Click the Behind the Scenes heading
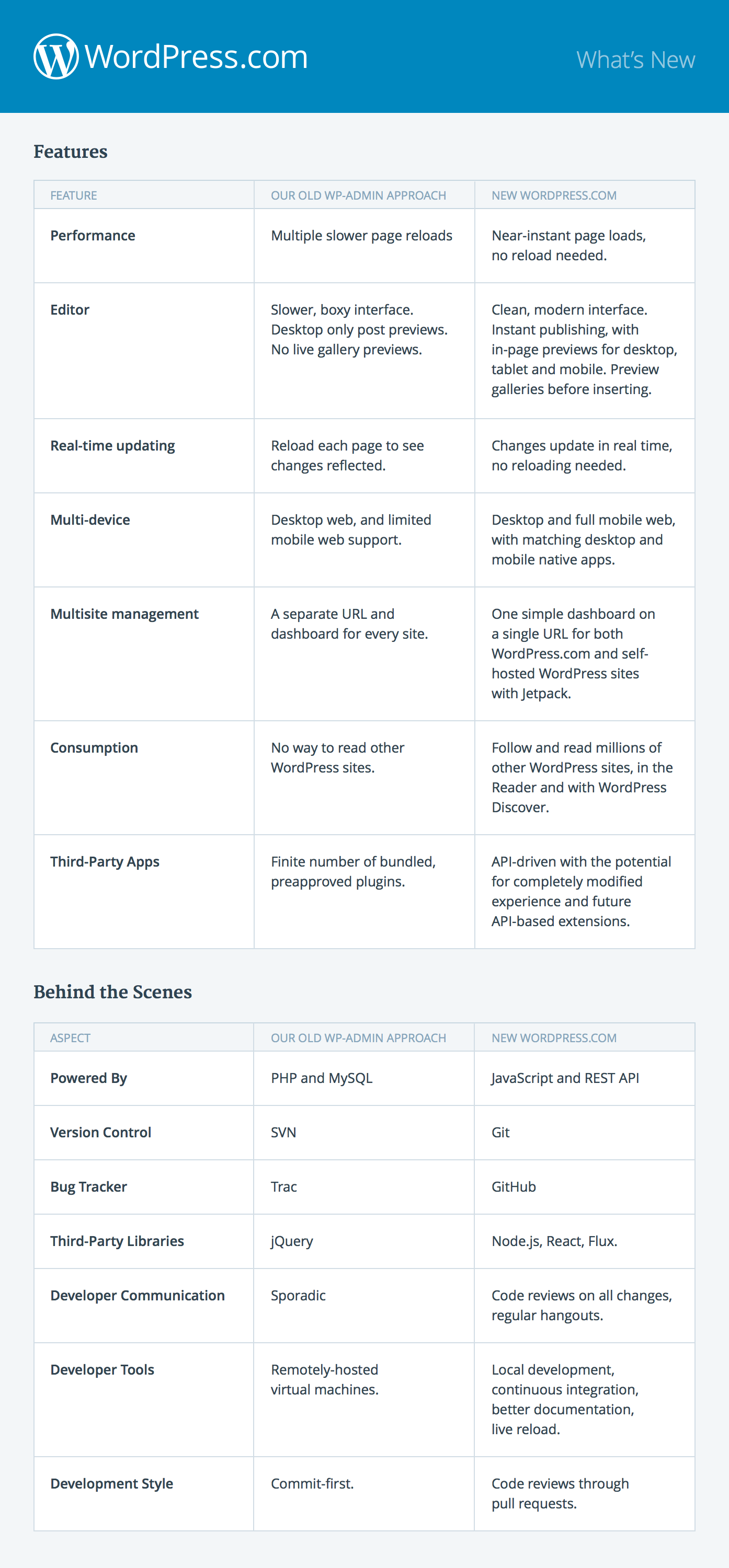The height and width of the screenshot is (1568, 729). point(112,991)
